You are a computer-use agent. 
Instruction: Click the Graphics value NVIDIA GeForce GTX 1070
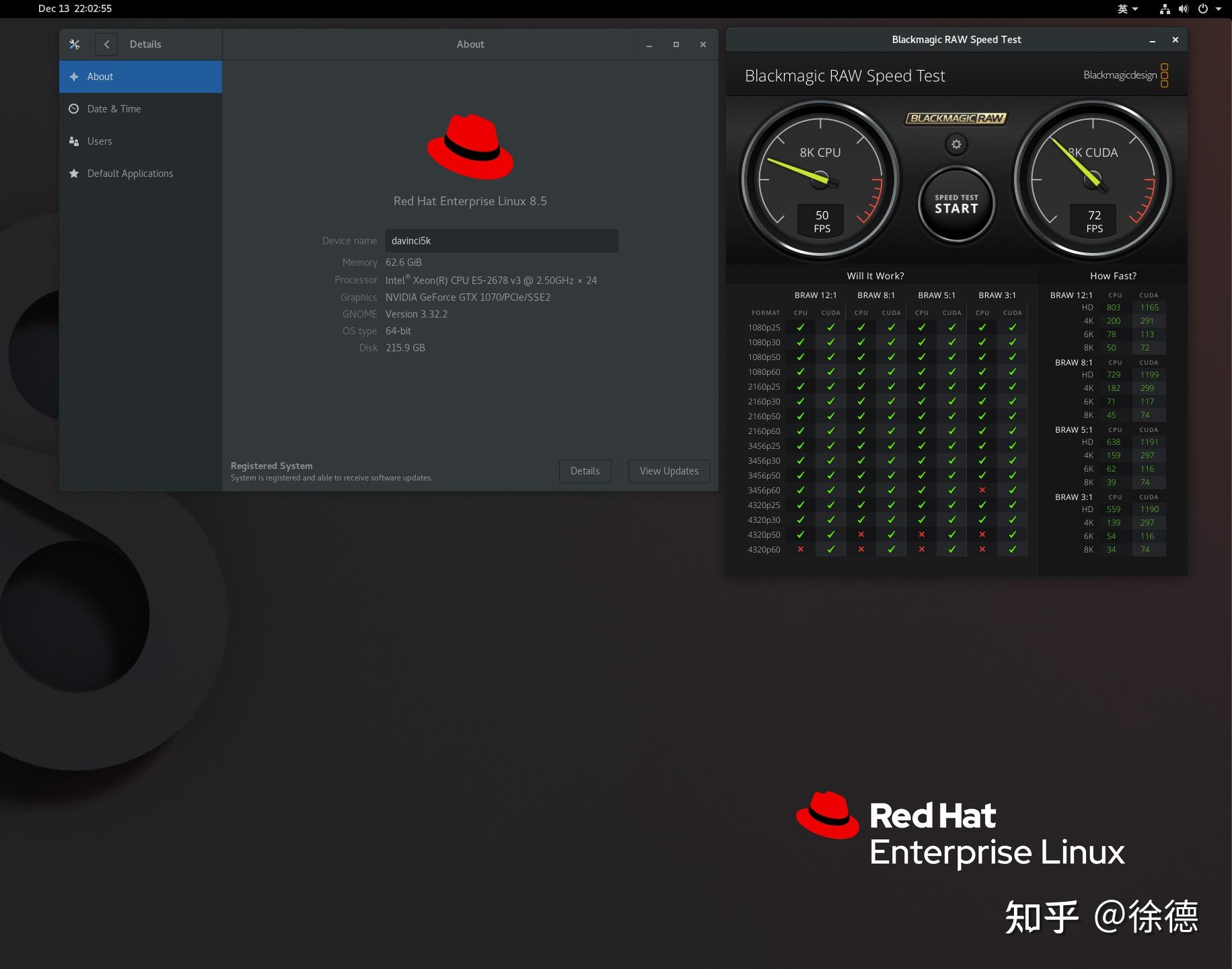(x=468, y=297)
